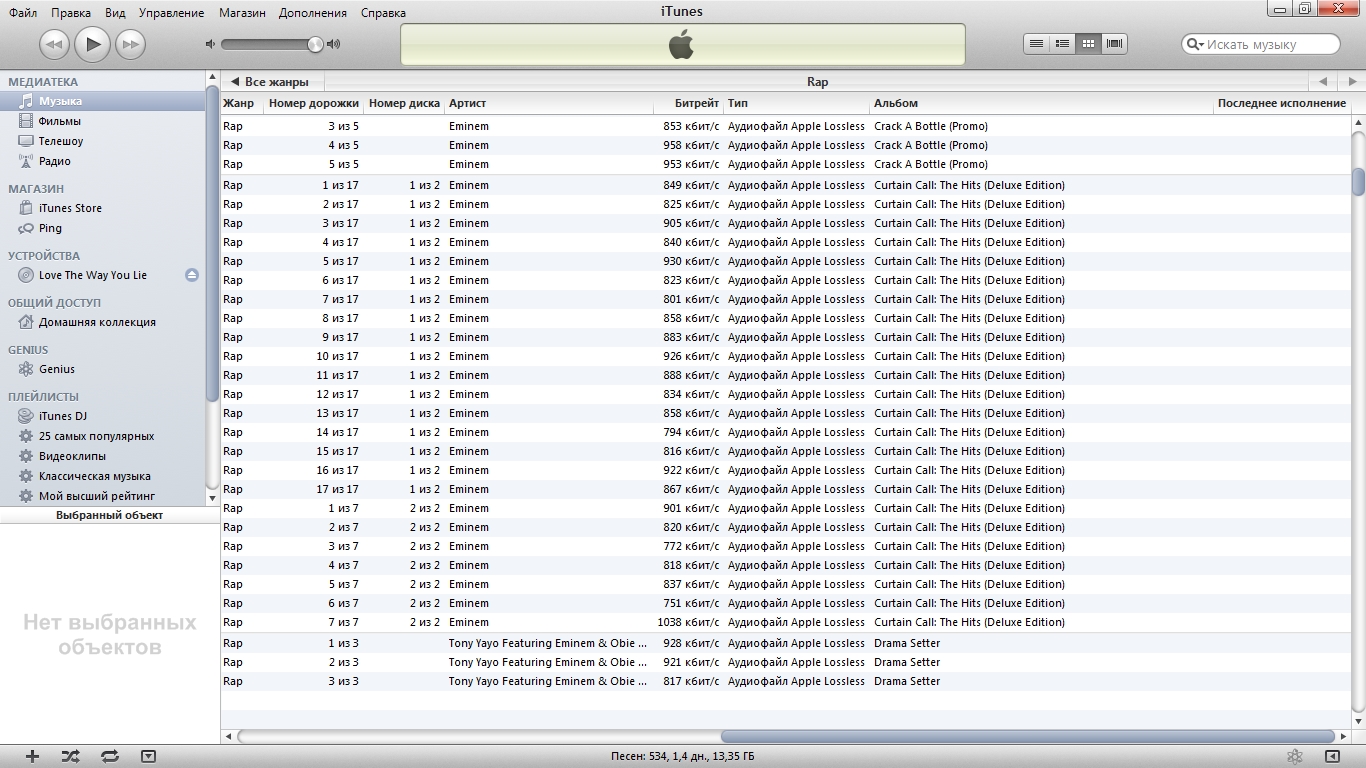Viewport: 1366px width, 768px height.
Task: Switch to album list view
Action: (1063, 44)
